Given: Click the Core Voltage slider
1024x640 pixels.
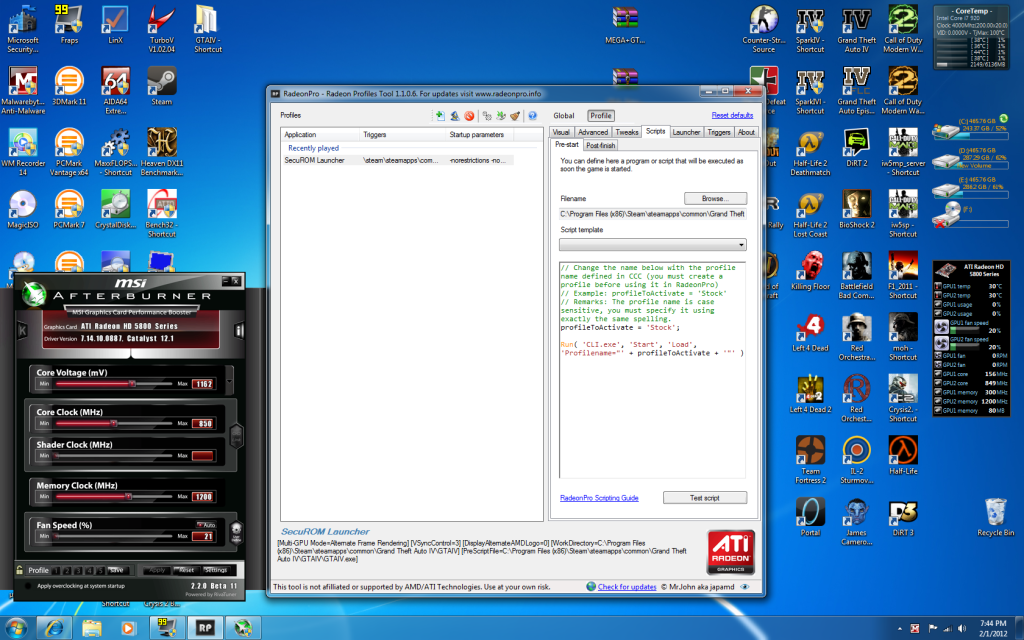Looking at the screenshot, I should (x=114, y=384).
